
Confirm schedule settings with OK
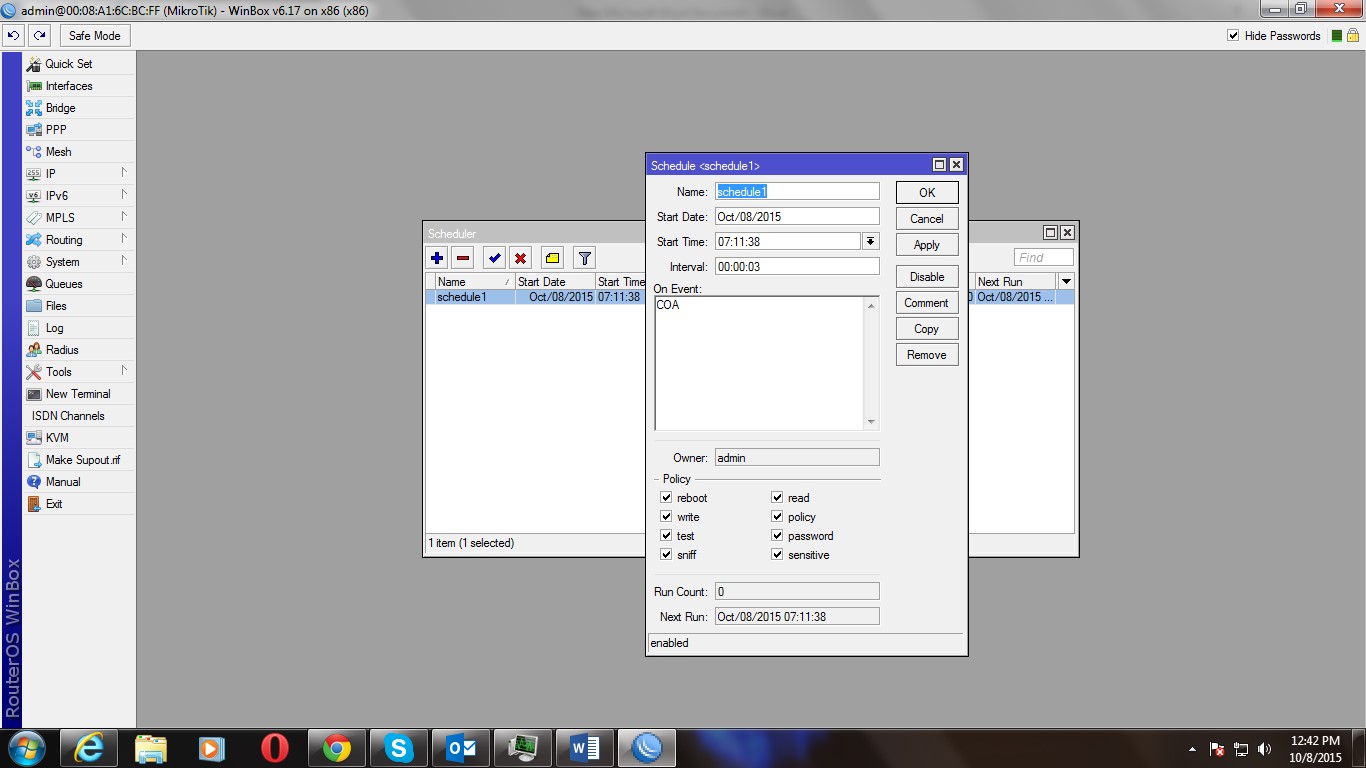coord(926,192)
